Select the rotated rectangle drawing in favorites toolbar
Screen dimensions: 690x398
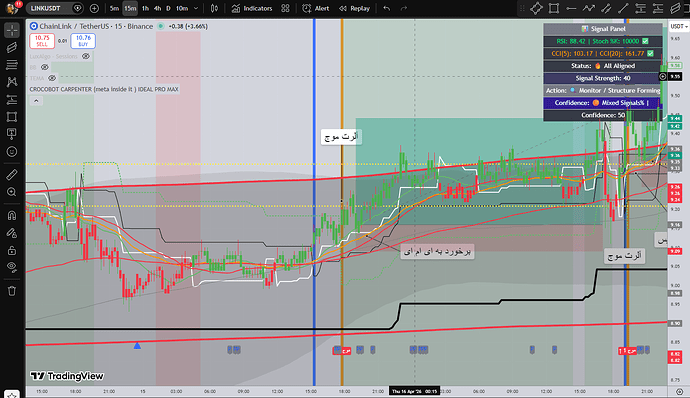[536, 8]
